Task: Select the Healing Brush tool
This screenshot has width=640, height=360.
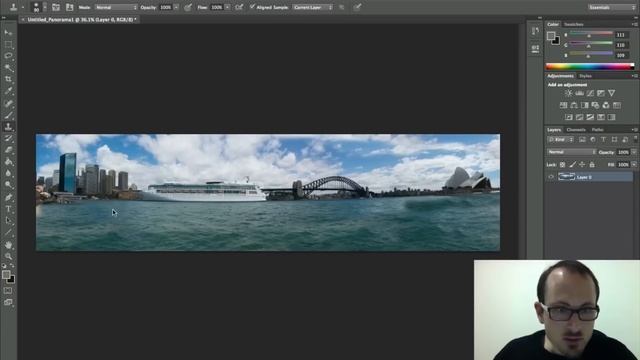Action: pyautogui.click(x=8, y=103)
